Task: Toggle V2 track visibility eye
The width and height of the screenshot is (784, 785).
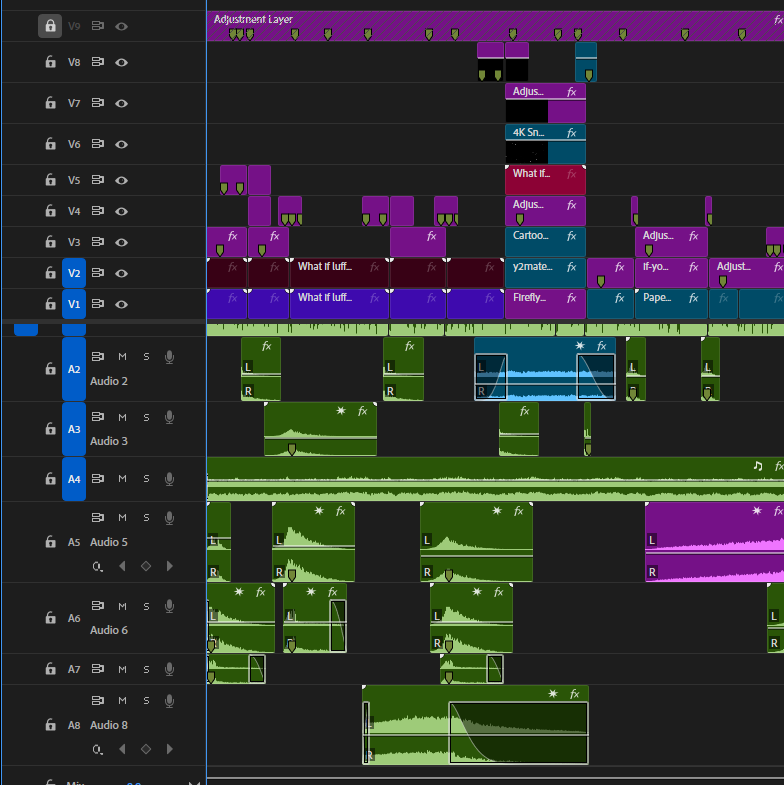Action: [122, 273]
